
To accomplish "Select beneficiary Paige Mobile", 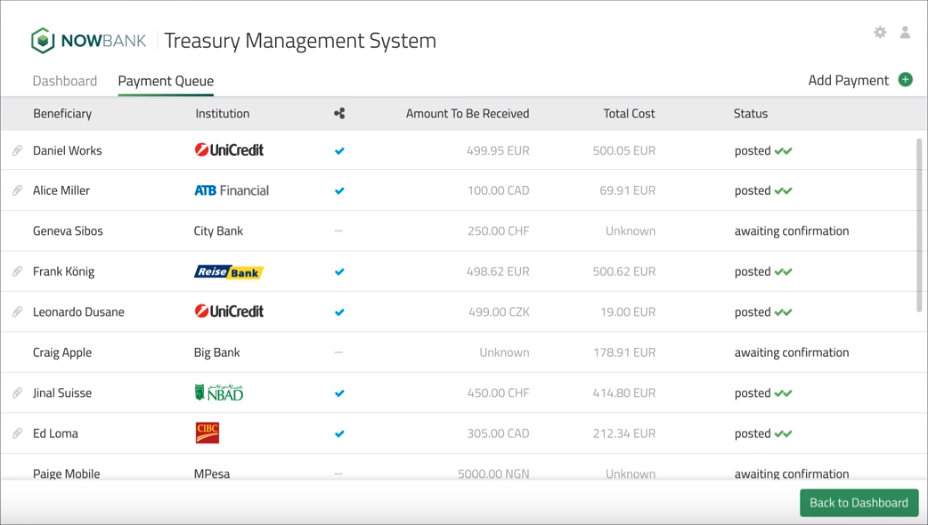I will pyautogui.click(x=66, y=474).
